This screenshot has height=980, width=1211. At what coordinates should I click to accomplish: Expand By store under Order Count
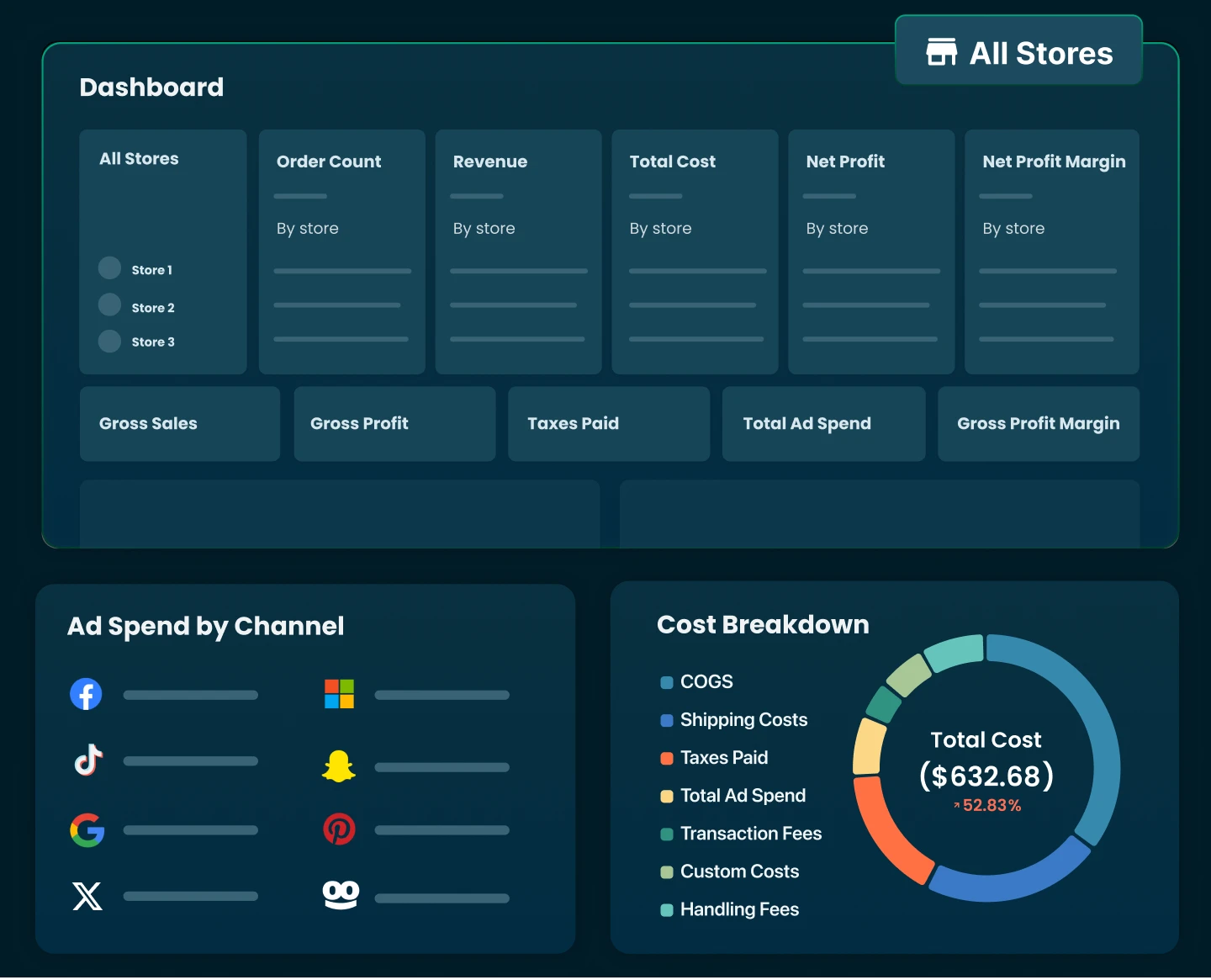pos(308,229)
